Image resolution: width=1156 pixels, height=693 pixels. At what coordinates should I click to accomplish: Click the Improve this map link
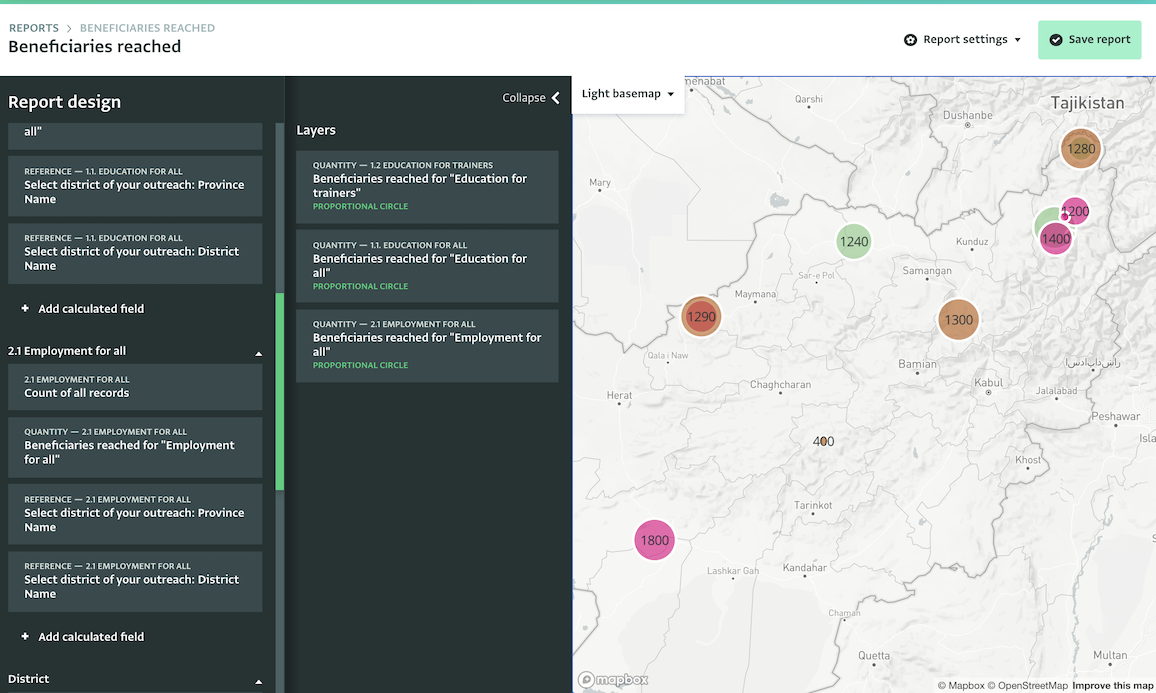pos(1113,686)
